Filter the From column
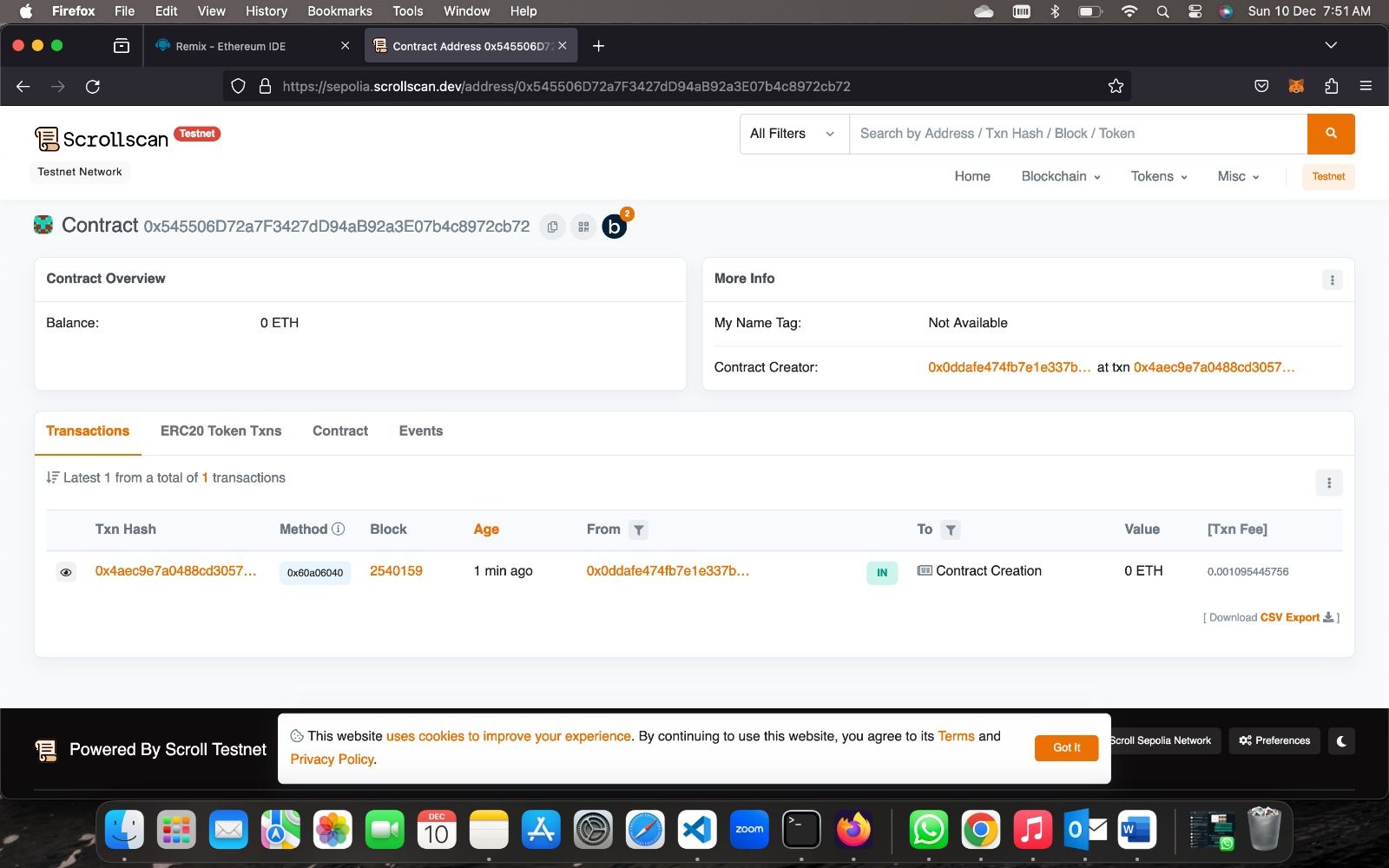Image resolution: width=1389 pixels, height=868 pixels. pos(639,529)
